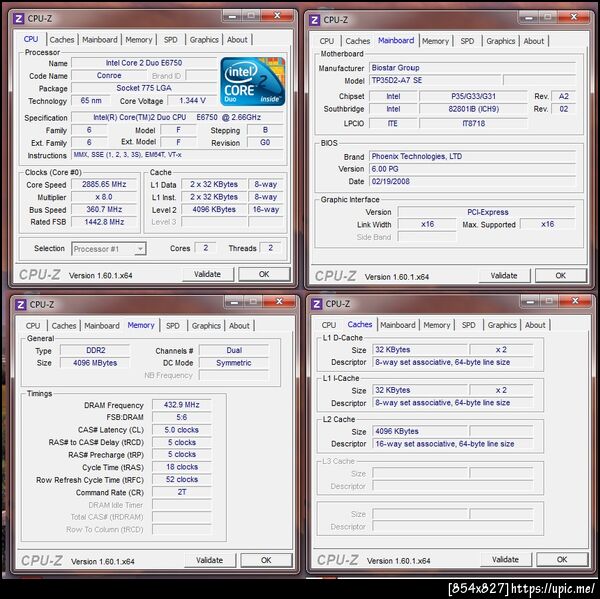Switch to Graphics tab in Mainboard window
This screenshot has width=600, height=599.
pyautogui.click(x=501, y=41)
